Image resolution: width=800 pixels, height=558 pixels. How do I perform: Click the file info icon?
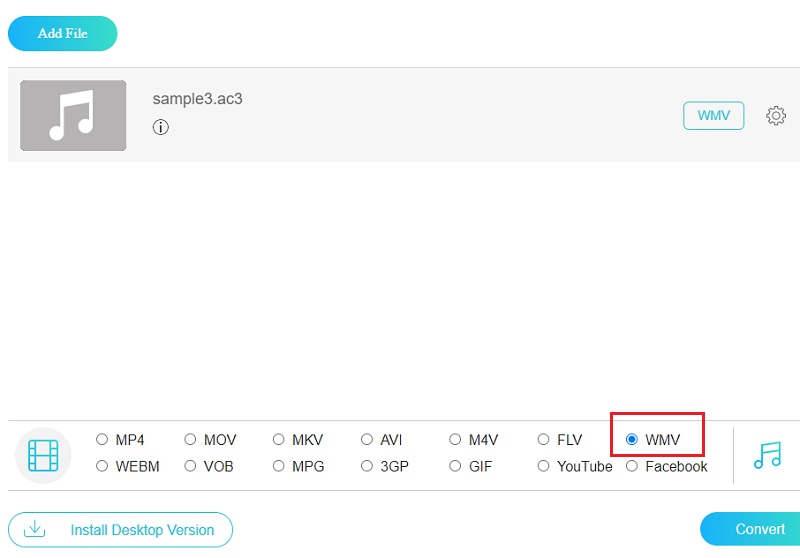(160, 127)
